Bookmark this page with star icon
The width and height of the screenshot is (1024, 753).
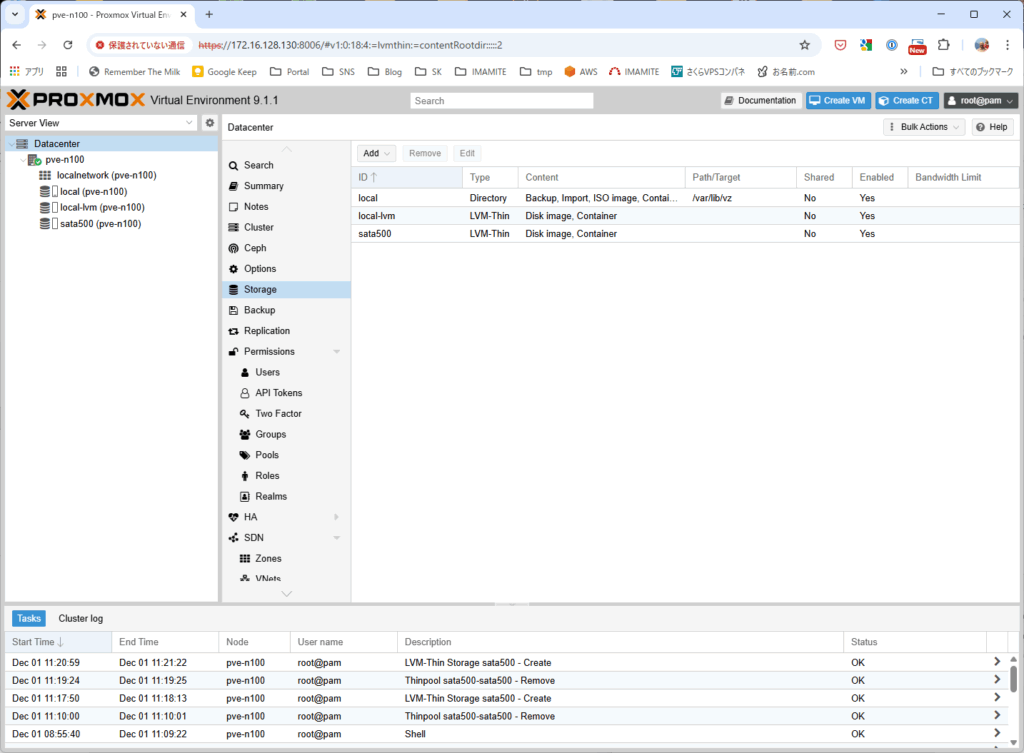click(804, 45)
